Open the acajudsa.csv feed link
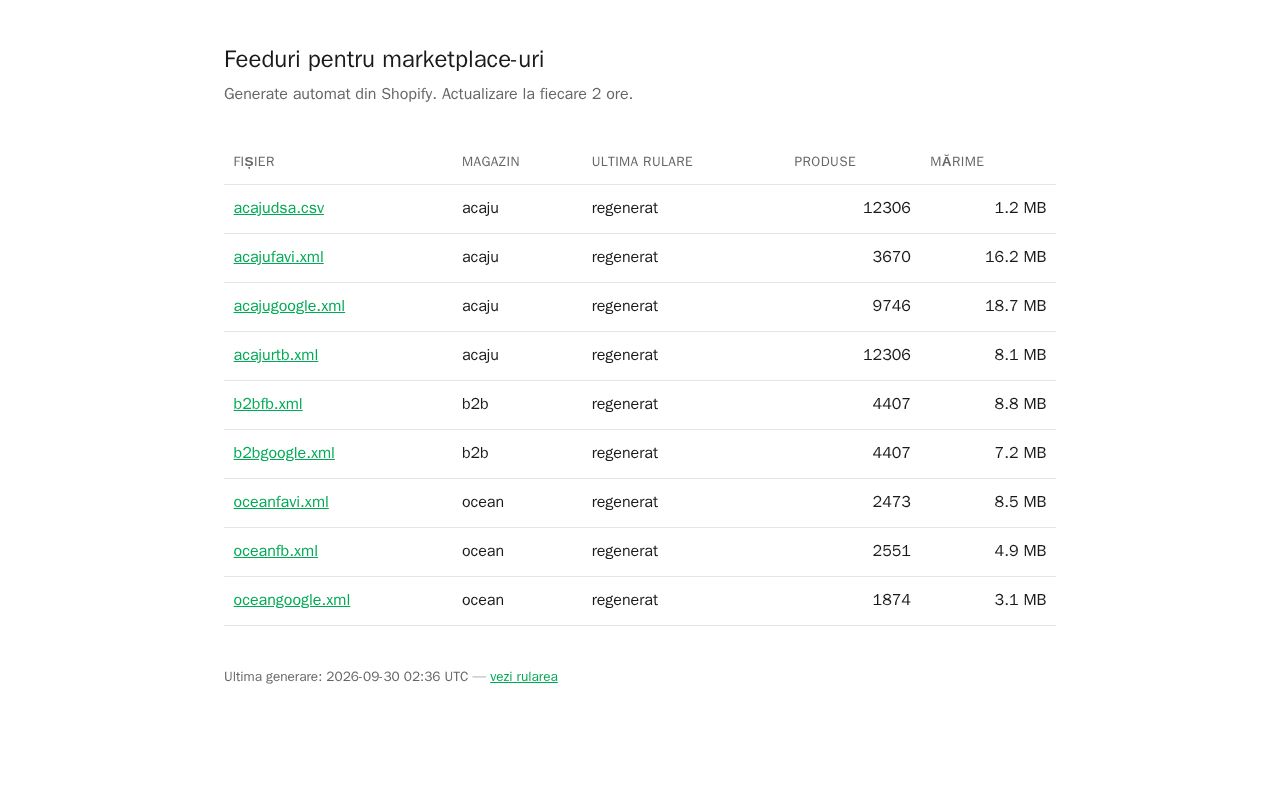Viewport: 1280px width, 800px height. (x=279, y=208)
